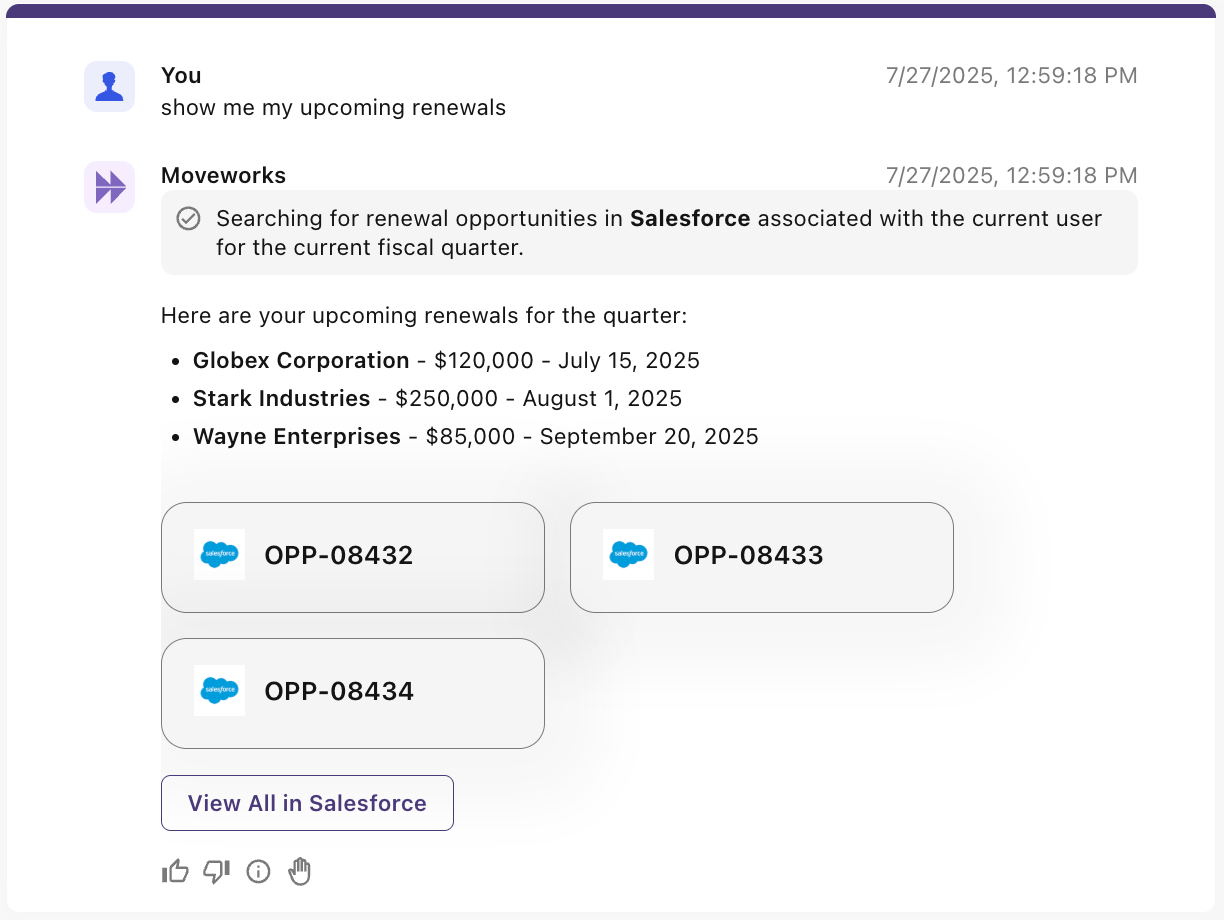The width and height of the screenshot is (1224, 920).
Task: Give the response a thumbs up
Action: pos(175,872)
